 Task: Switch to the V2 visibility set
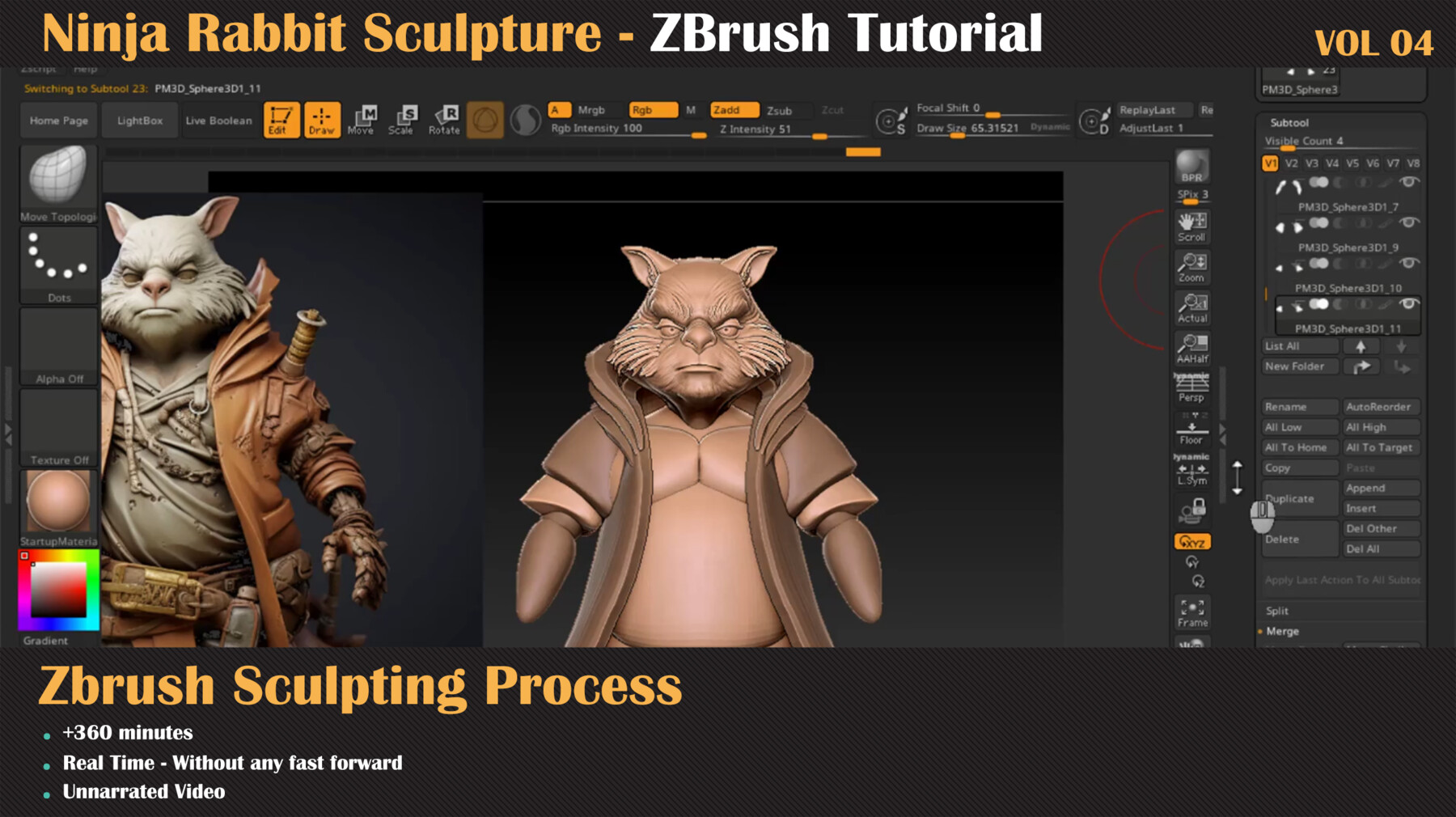point(1291,163)
